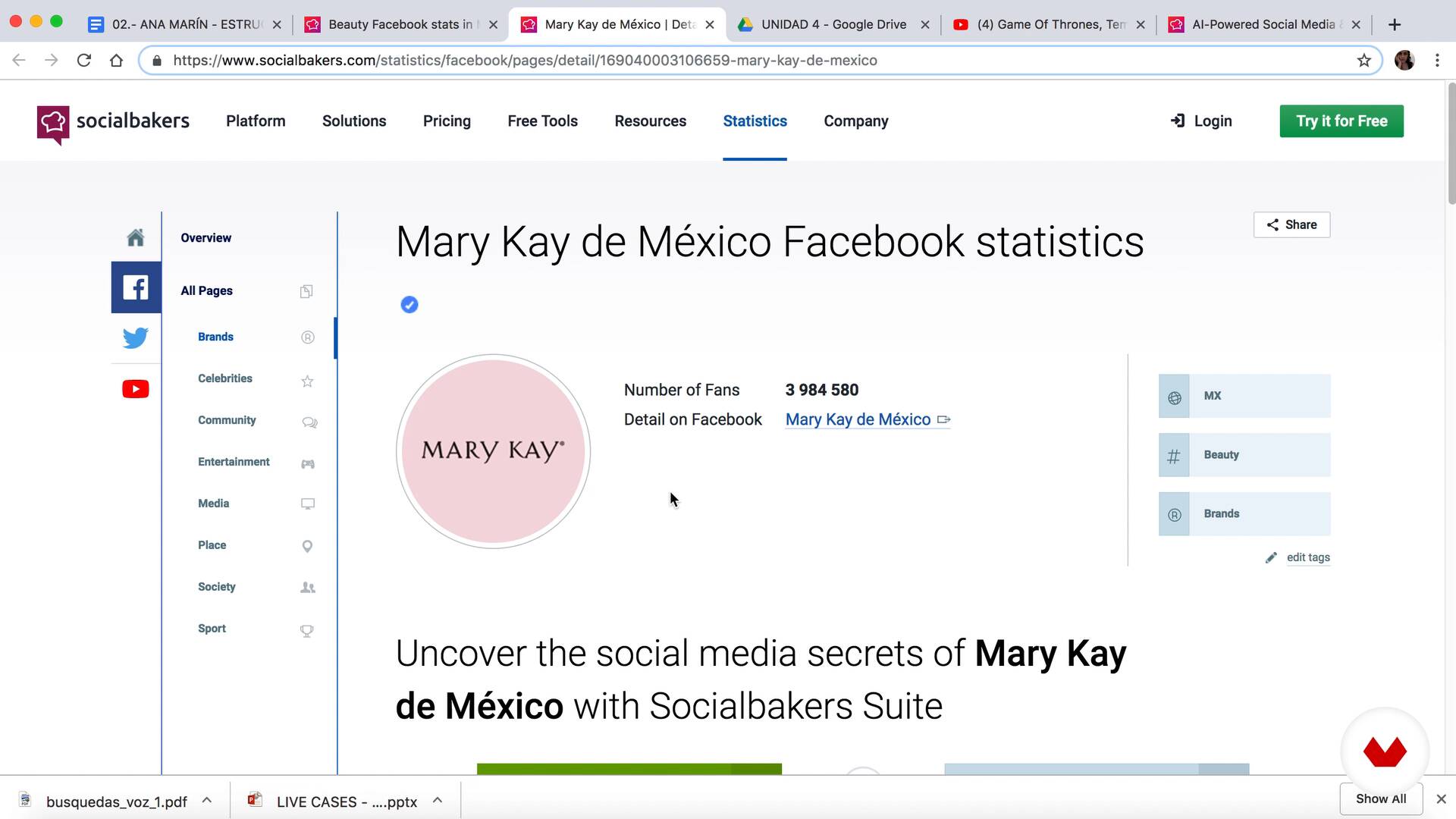Select the Facebook icon in sidebar
Viewport: 1456px width, 819px height.
point(136,287)
